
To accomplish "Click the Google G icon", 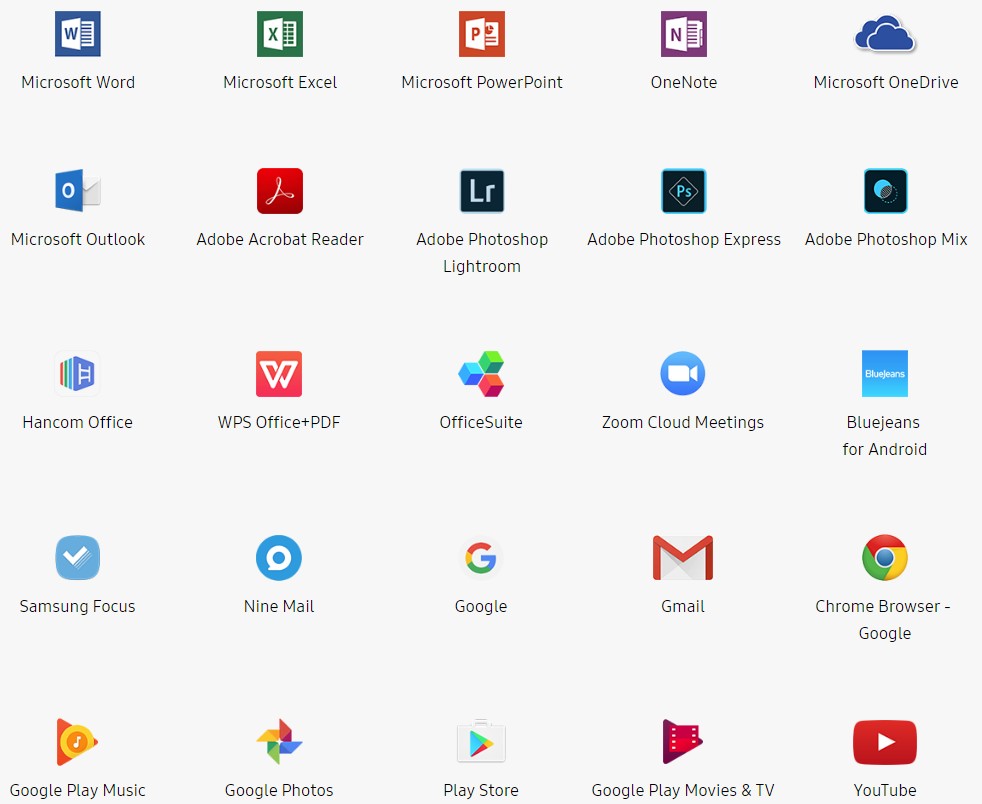I will coord(481,557).
